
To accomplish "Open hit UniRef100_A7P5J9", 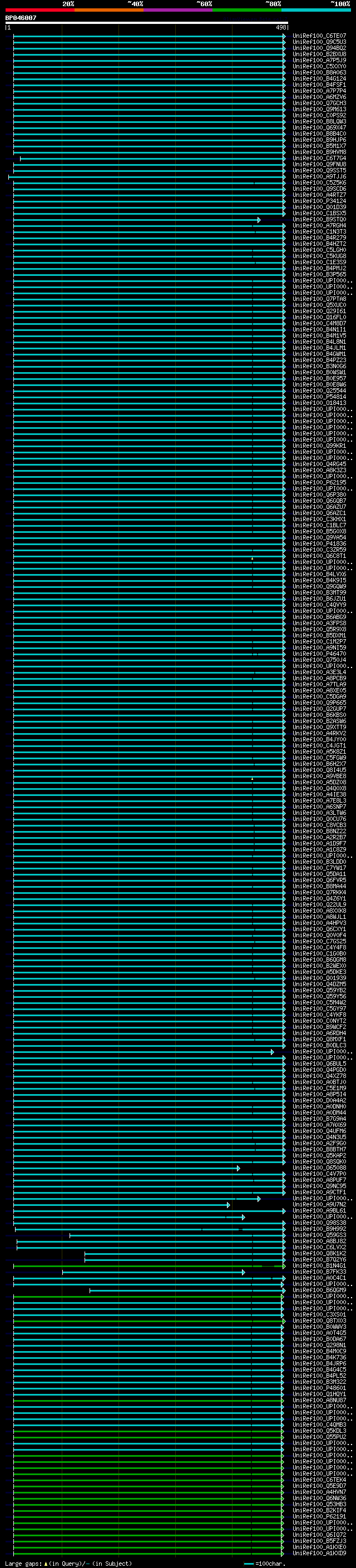I will click(319, 60).
